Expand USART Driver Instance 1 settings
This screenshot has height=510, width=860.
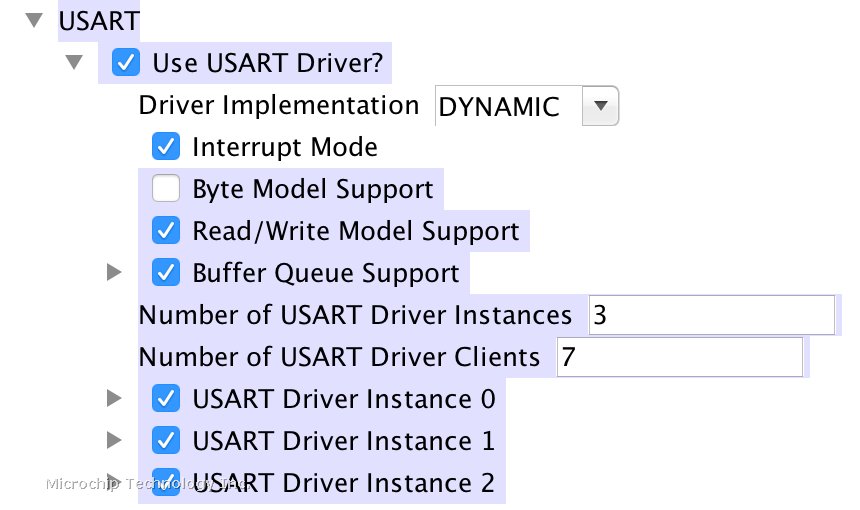point(115,441)
